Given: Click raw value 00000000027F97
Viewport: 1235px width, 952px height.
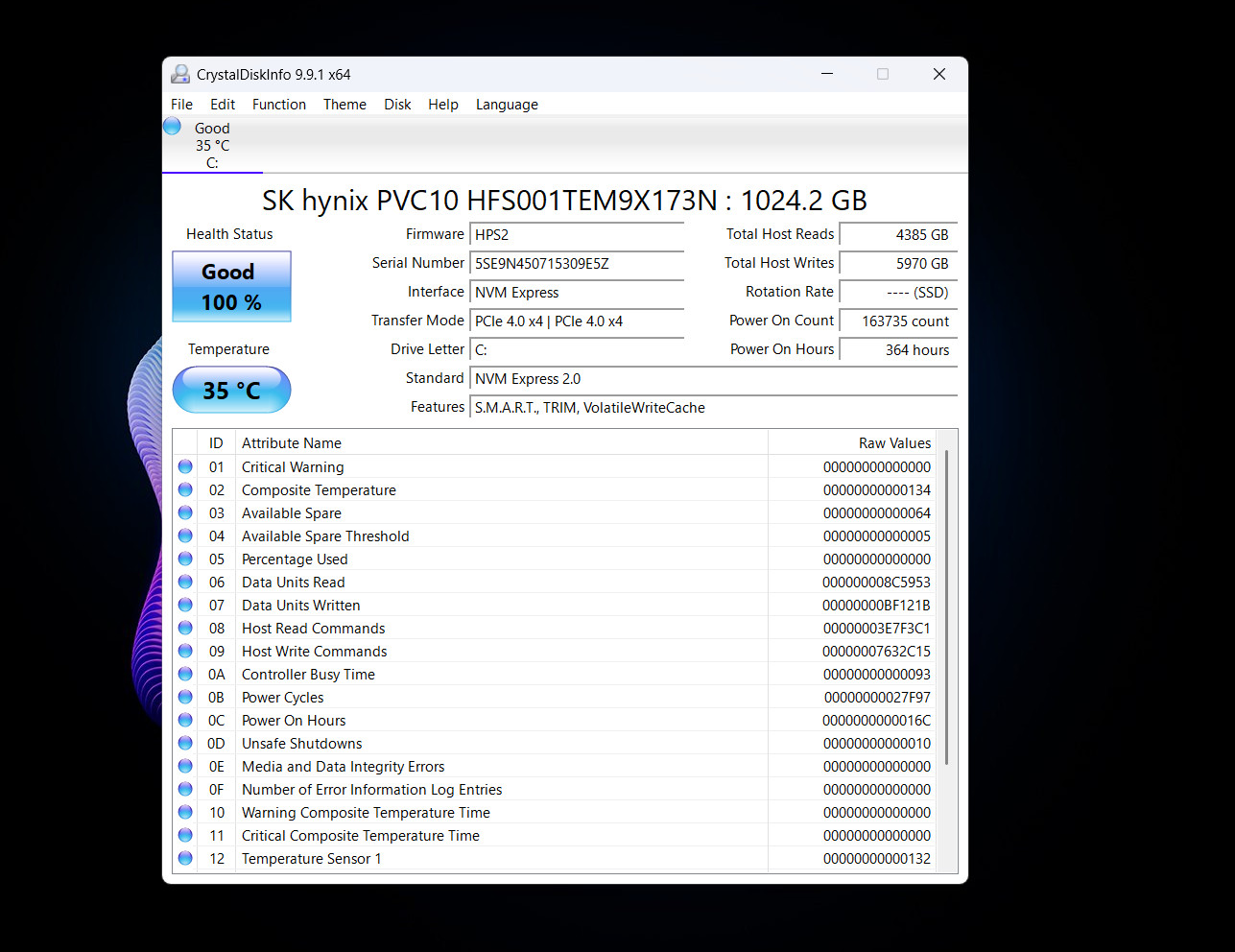Looking at the screenshot, I should pos(877,698).
